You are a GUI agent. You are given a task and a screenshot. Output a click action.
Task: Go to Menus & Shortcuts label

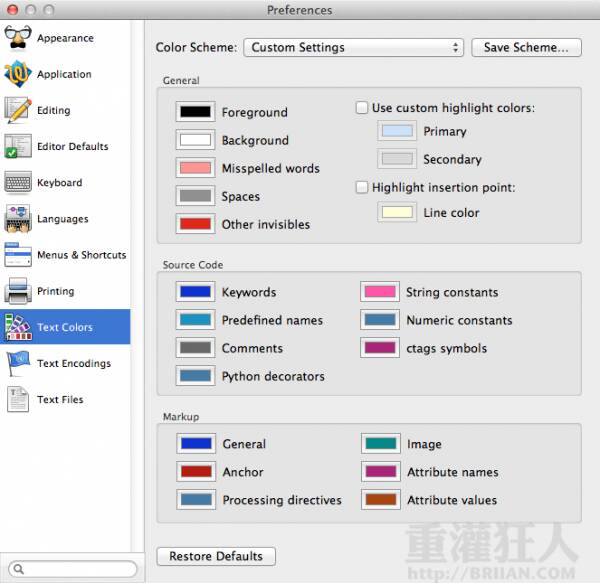pos(82,255)
